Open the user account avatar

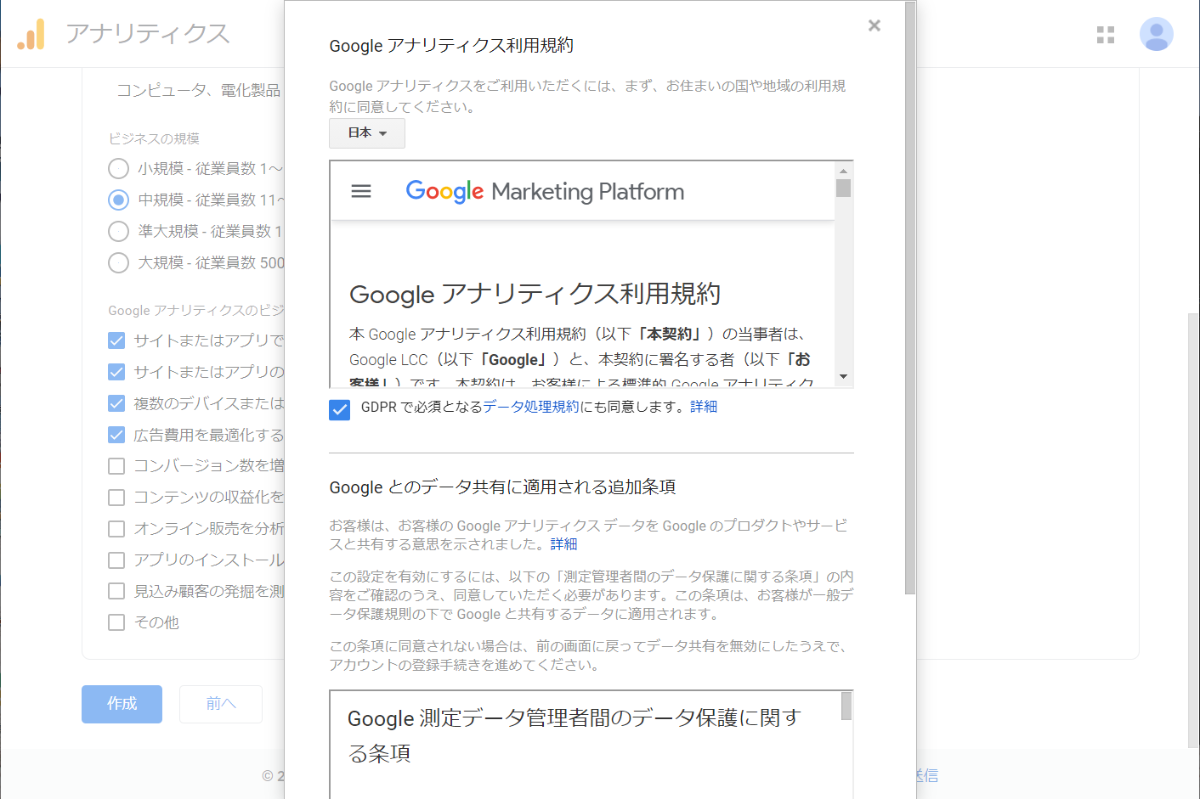pos(1156,34)
